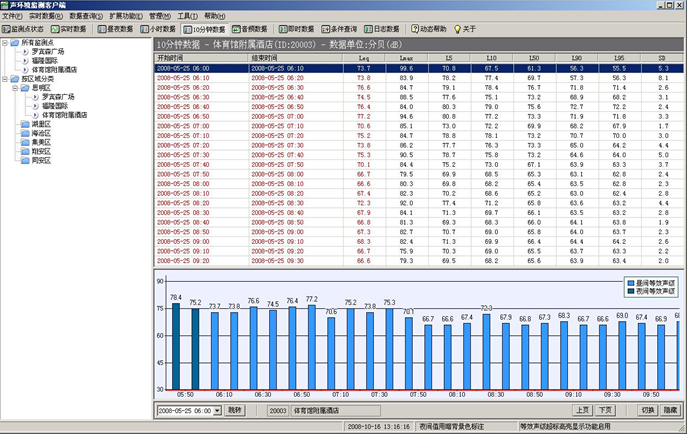The height and width of the screenshot is (434, 687).
Task: Click the 隐藏 button below the chart
Action: pyautogui.click(x=672, y=410)
